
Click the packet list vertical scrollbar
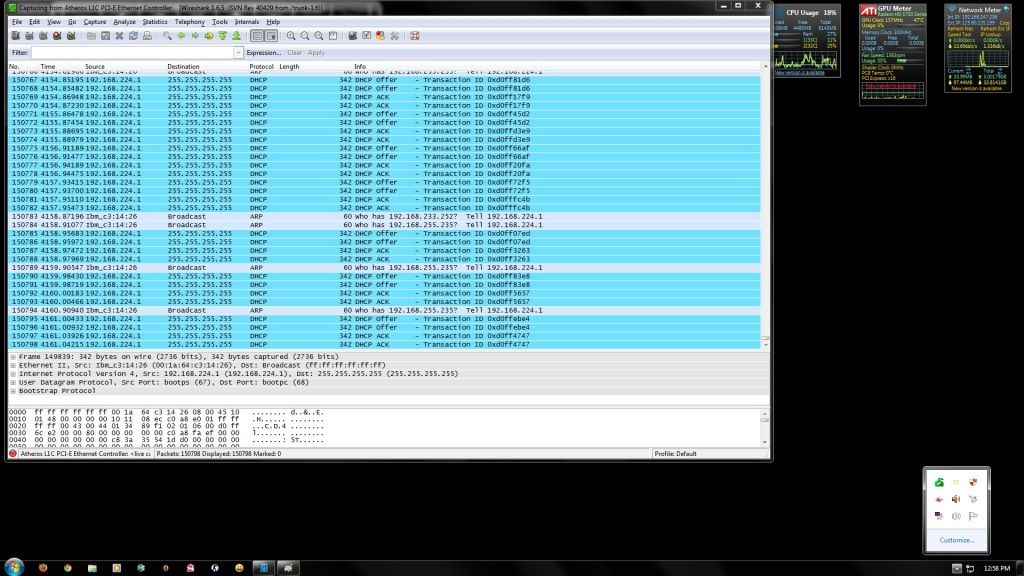(765, 206)
